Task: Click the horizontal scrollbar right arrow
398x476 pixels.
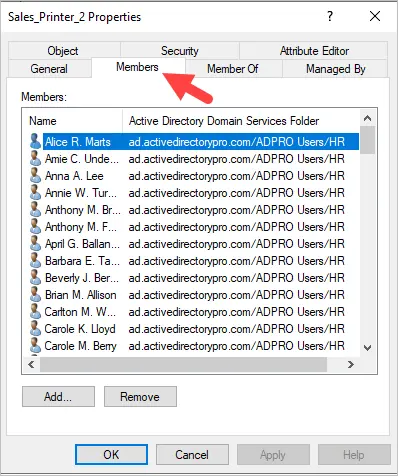Action: [x=351, y=364]
